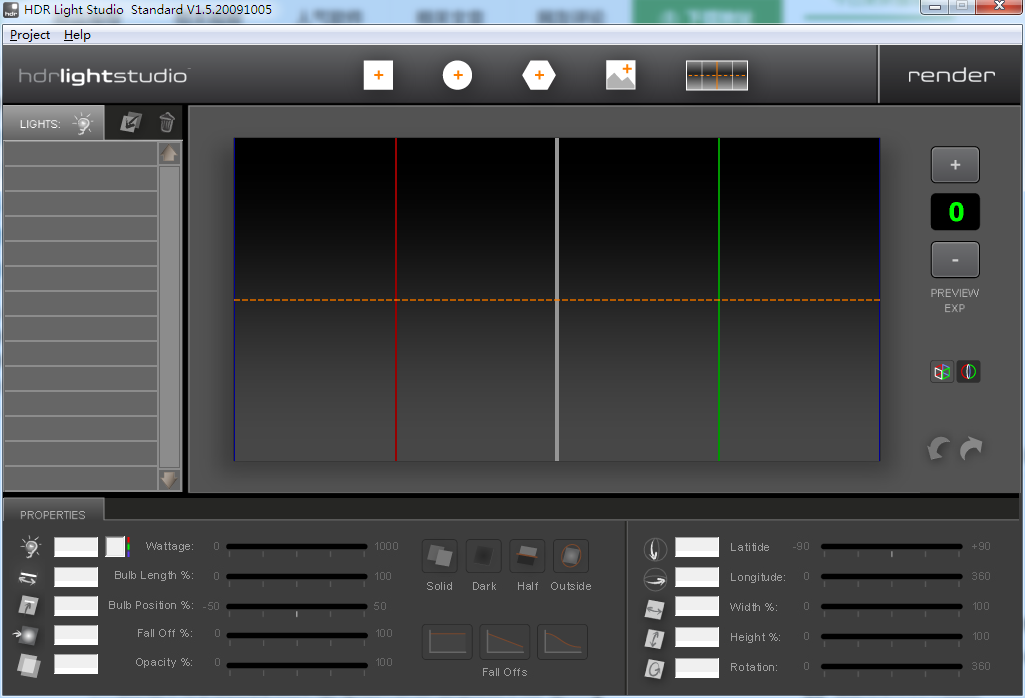Screen dimensions: 1025x698
Task: Click the Opacity value field
Action: point(76,664)
